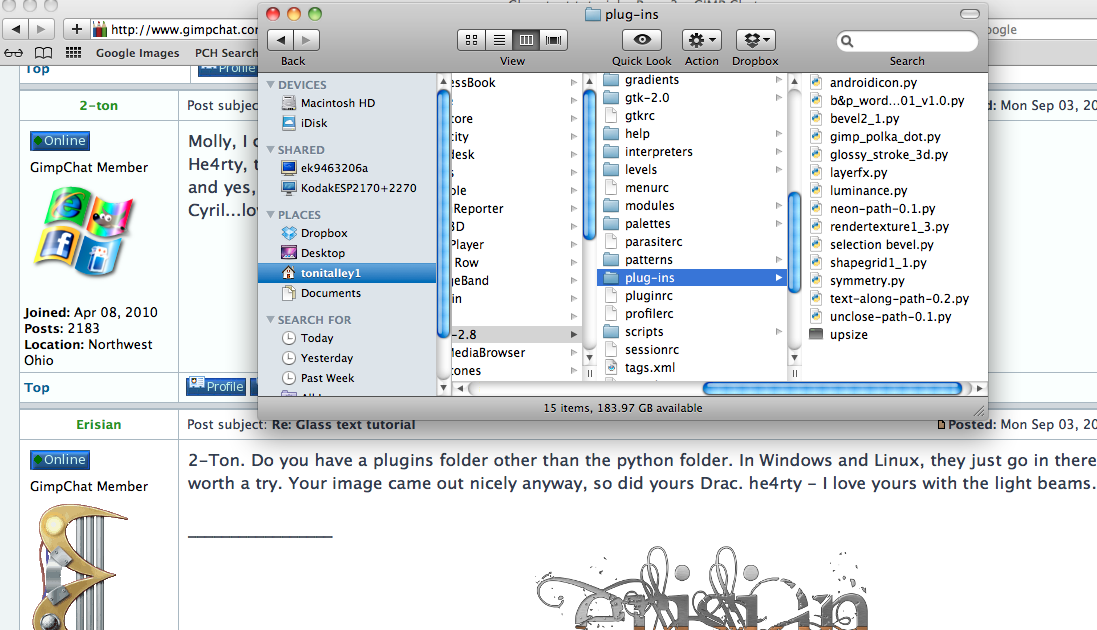The width and height of the screenshot is (1097, 630).
Task: Select layerfx.py file
Action: (858, 173)
